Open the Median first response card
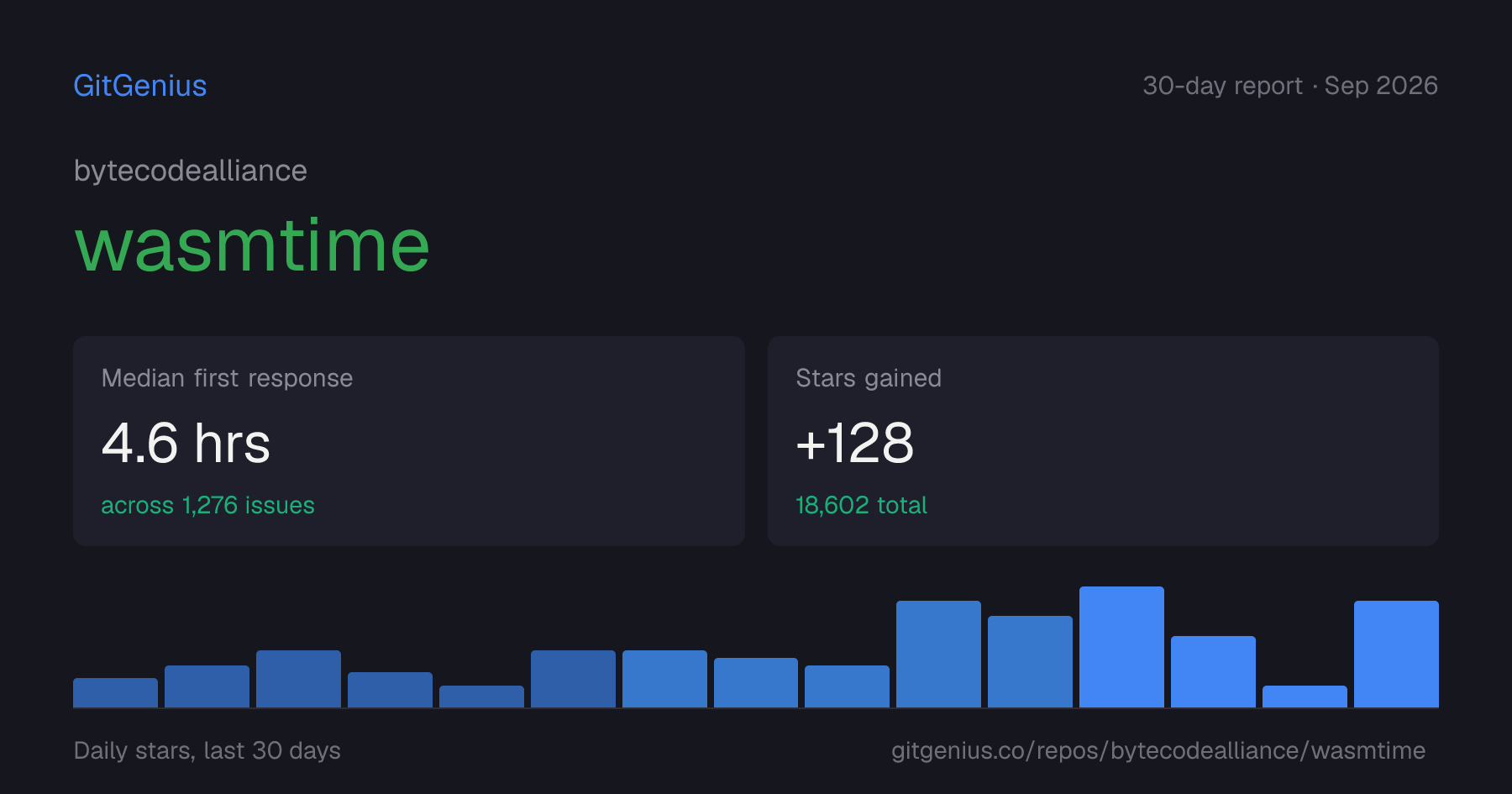This screenshot has height=794, width=1512. point(409,441)
